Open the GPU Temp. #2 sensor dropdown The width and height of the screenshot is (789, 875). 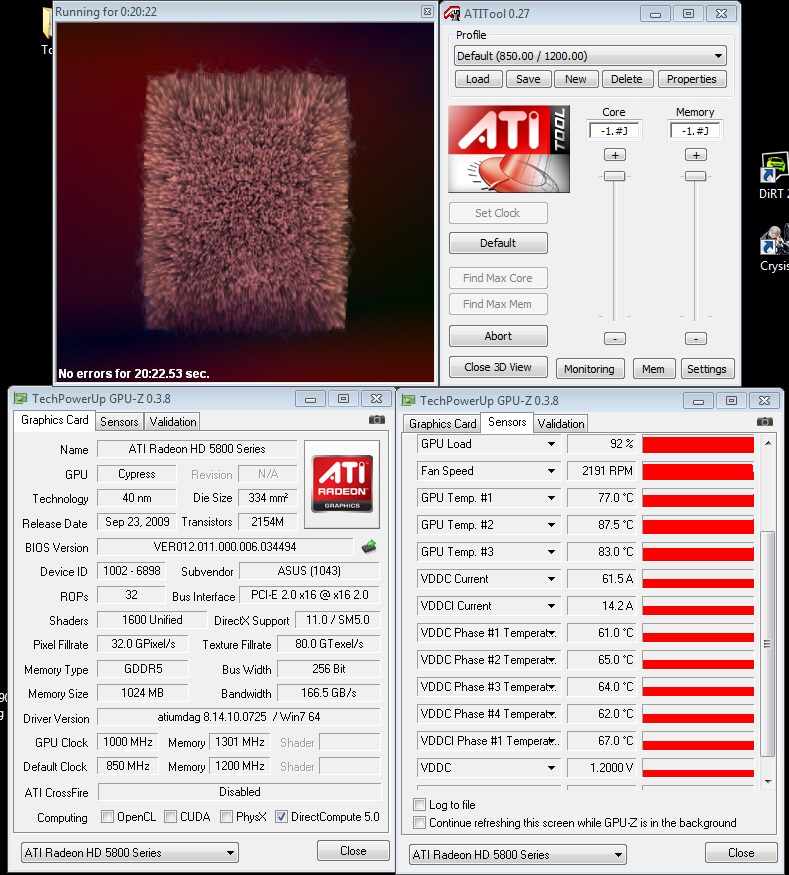click(551, 525)
